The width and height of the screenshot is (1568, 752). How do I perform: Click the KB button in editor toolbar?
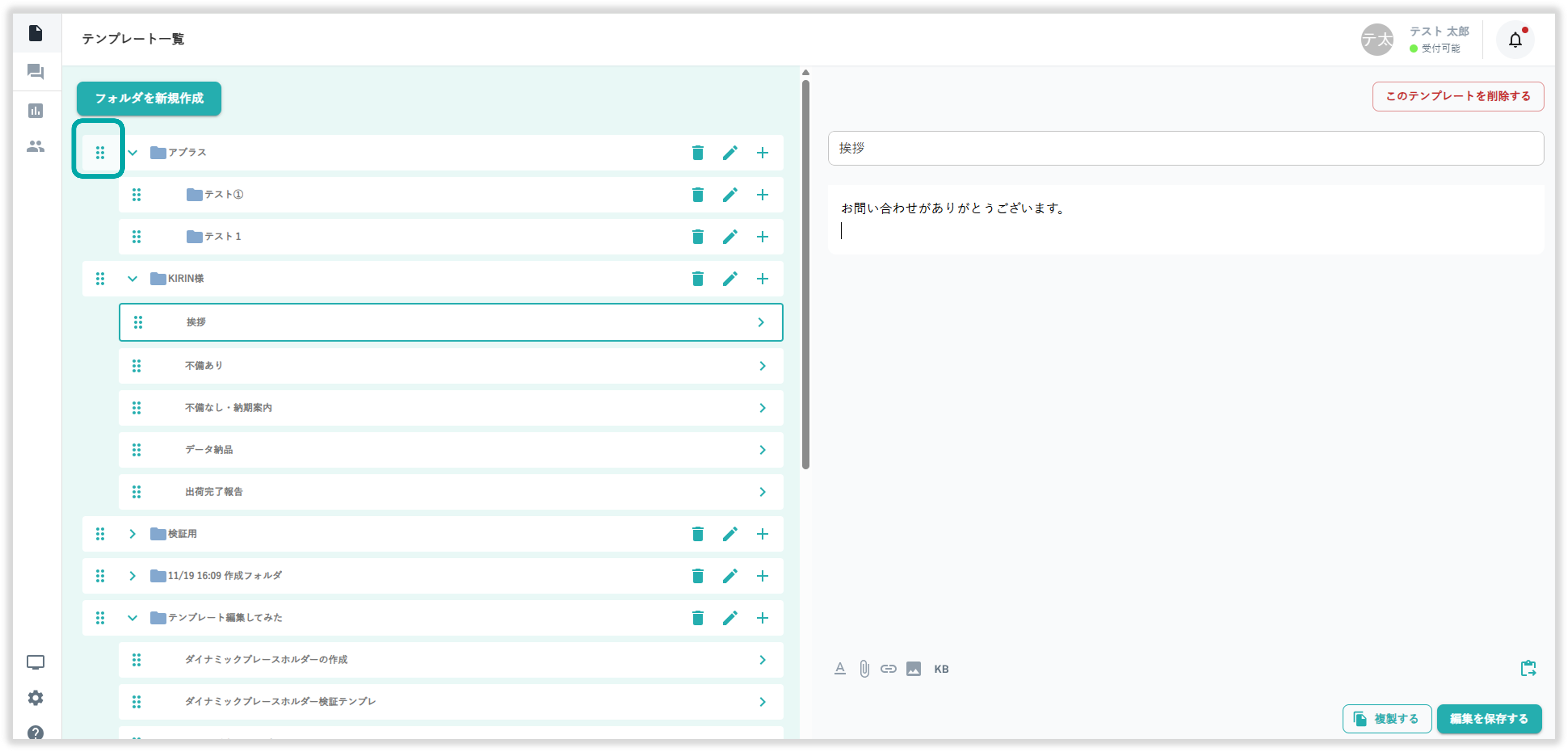941,669
